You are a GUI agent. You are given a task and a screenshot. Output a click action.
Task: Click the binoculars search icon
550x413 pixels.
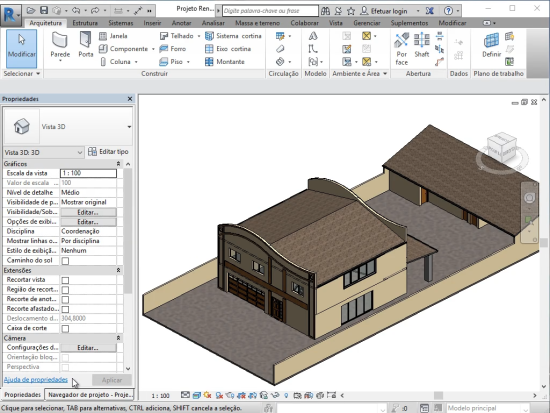pos(325,11)
